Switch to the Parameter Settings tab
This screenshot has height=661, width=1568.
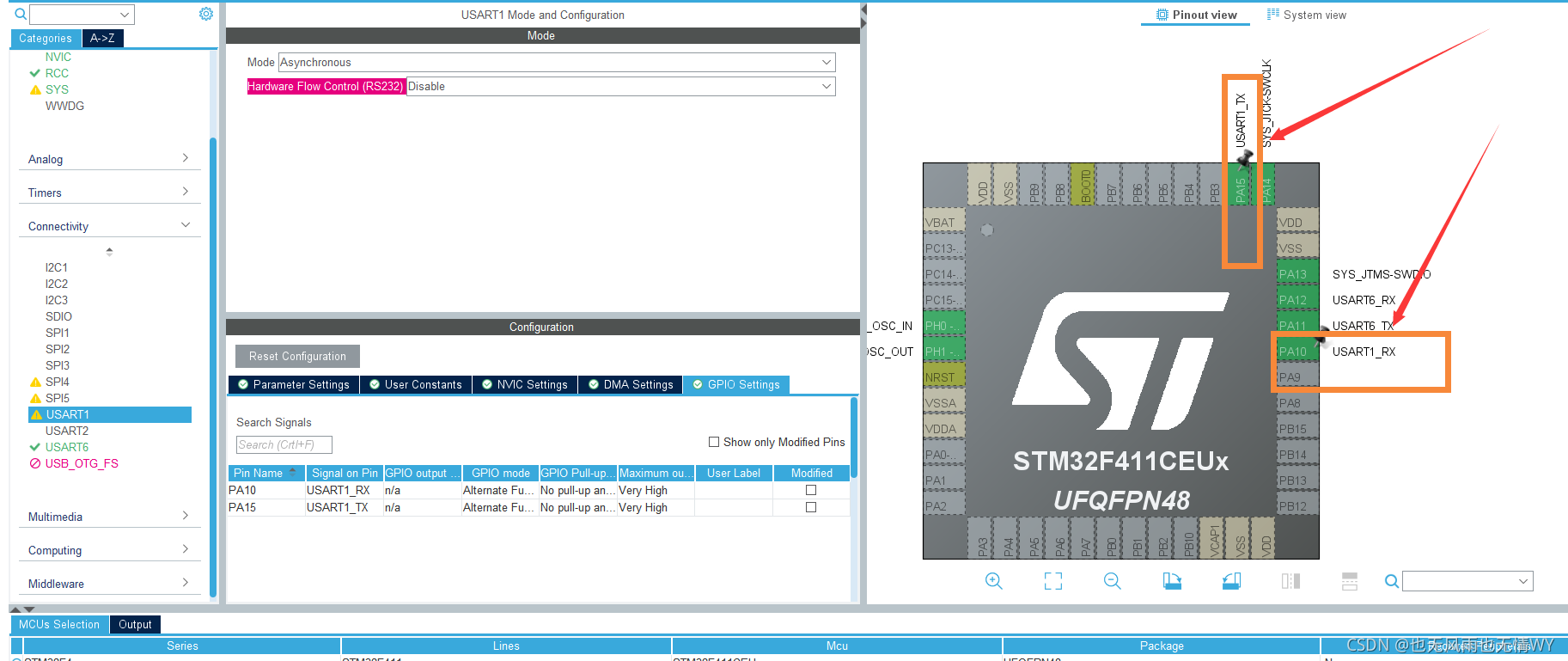pyautogui.click(x=294, y=384)
